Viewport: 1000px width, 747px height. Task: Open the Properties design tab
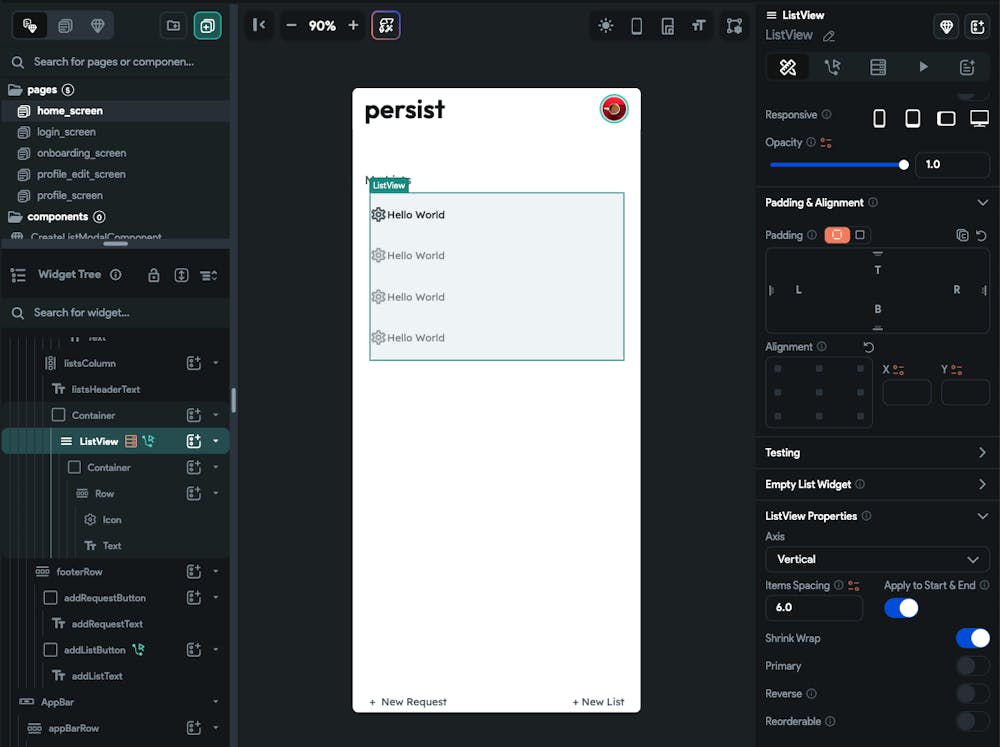point(788,67)
